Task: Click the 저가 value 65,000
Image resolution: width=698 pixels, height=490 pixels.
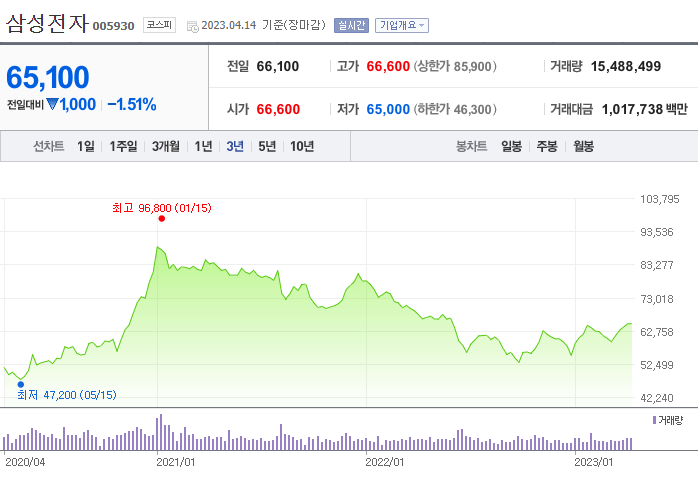Action: (388, 109)
